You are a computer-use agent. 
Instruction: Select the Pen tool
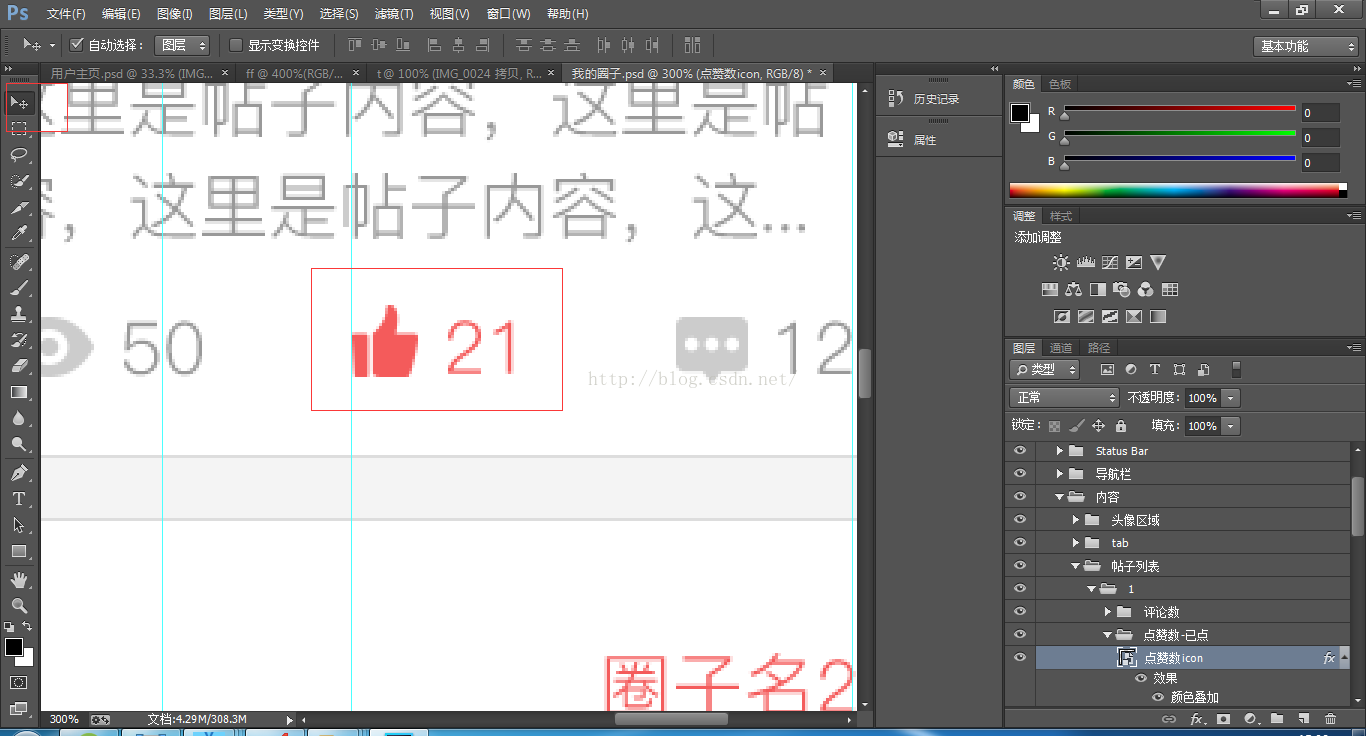tap(19, 472)
